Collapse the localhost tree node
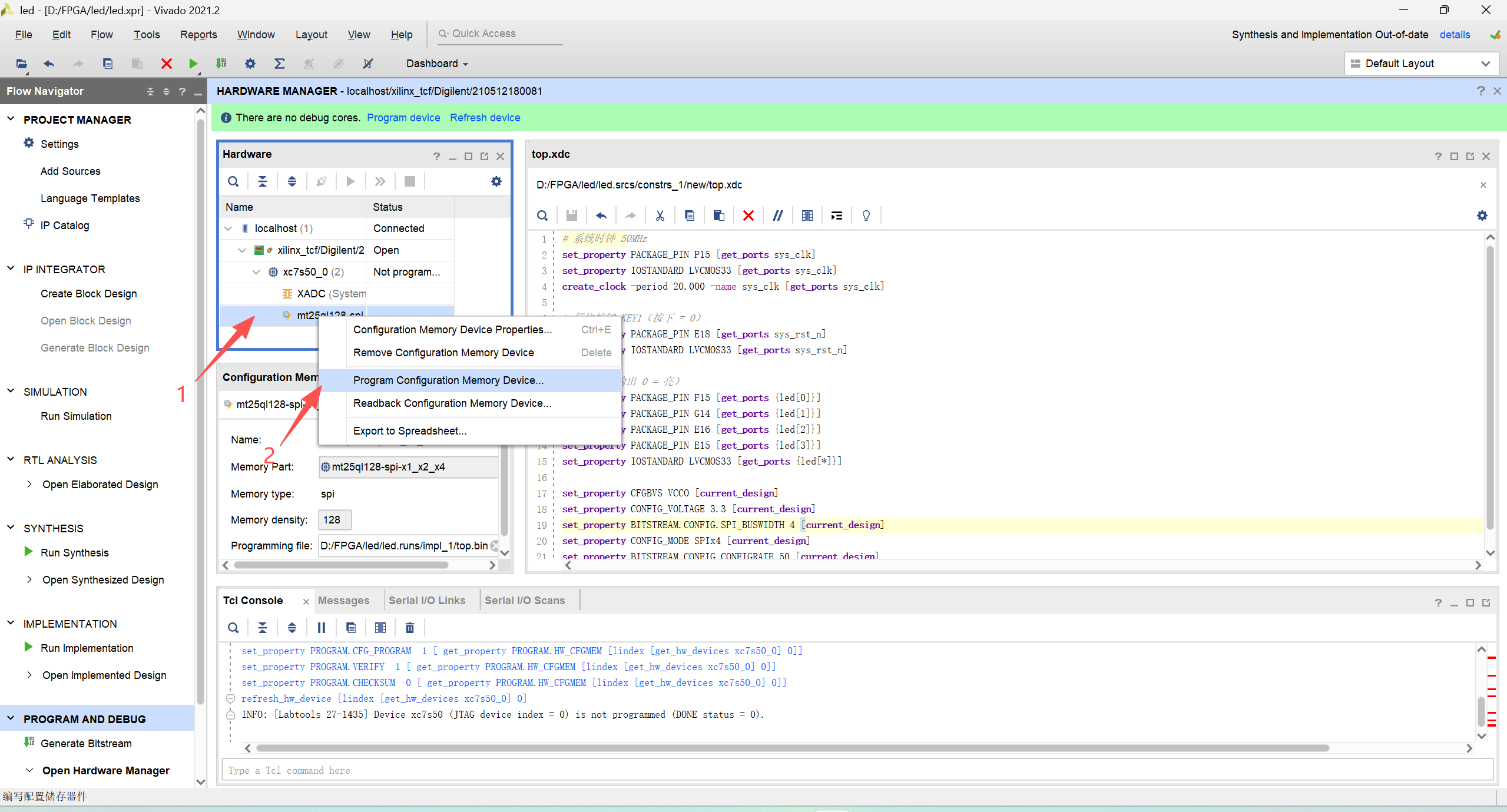1507x812 pixels. click(x=228, y=228)
